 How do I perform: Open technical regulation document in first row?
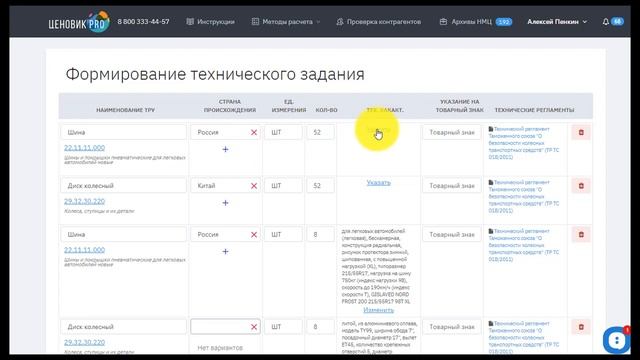point(524,143)
